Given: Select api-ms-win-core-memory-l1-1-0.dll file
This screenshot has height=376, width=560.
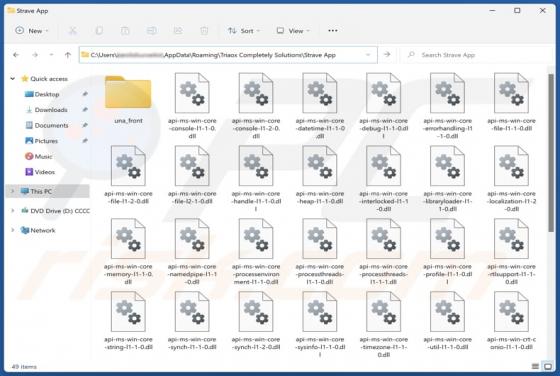Looking at the screenshot, I should [128, 251].
